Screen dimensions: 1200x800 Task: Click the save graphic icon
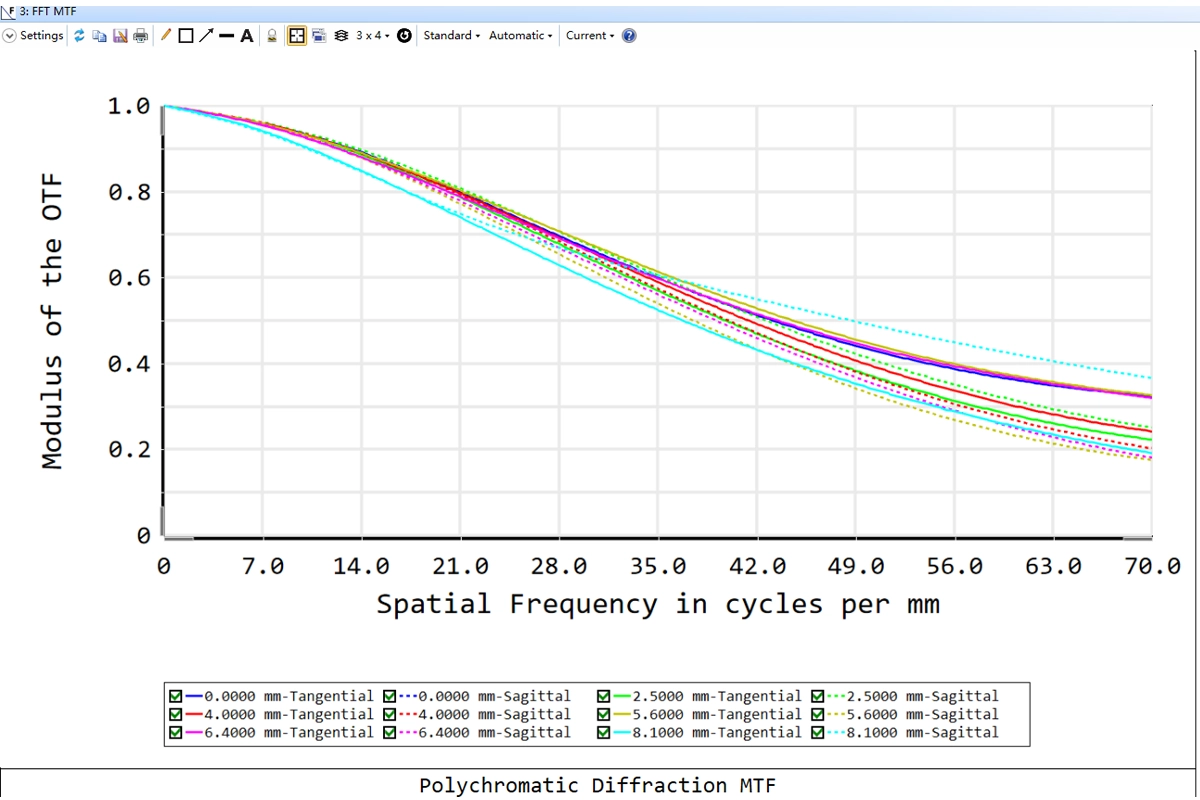[119, 35]
